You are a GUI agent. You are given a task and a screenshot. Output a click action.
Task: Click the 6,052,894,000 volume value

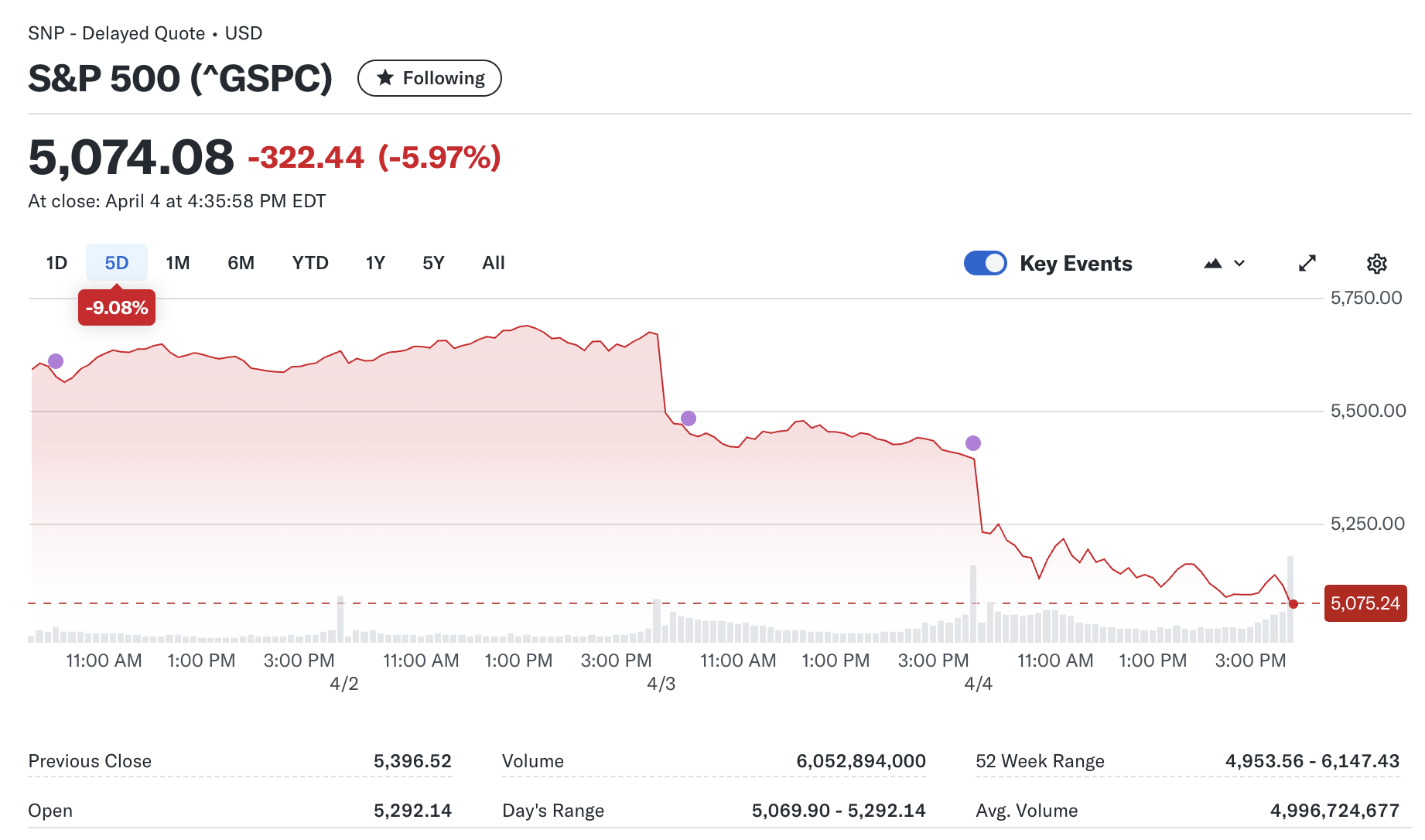click(861, 761)
